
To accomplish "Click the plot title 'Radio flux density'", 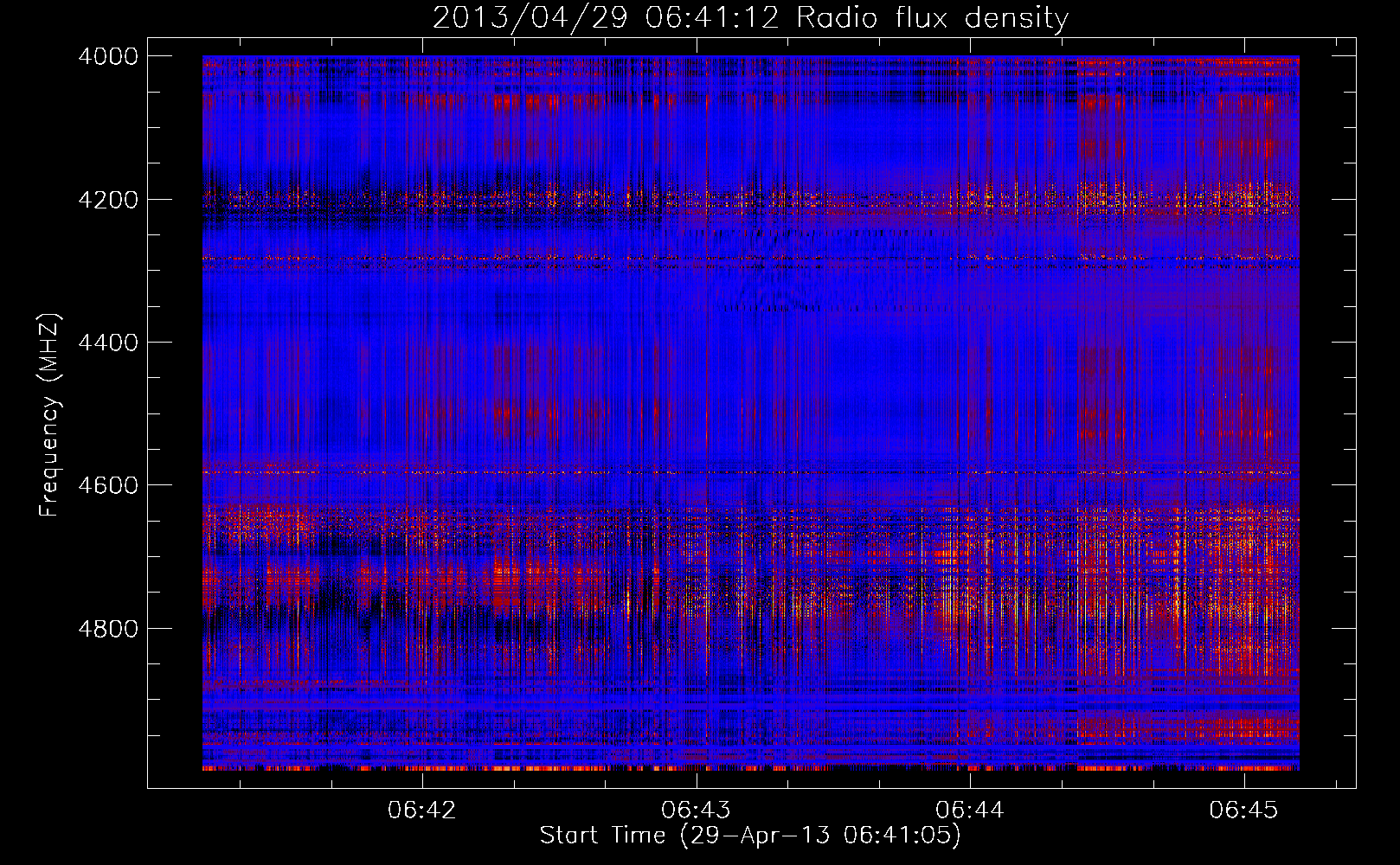I will point(933,18).
